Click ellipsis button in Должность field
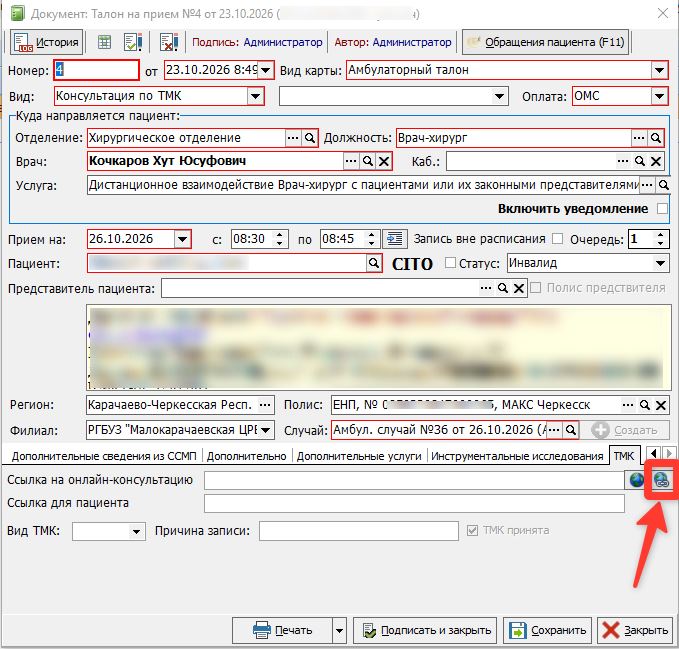 [639, 138]
